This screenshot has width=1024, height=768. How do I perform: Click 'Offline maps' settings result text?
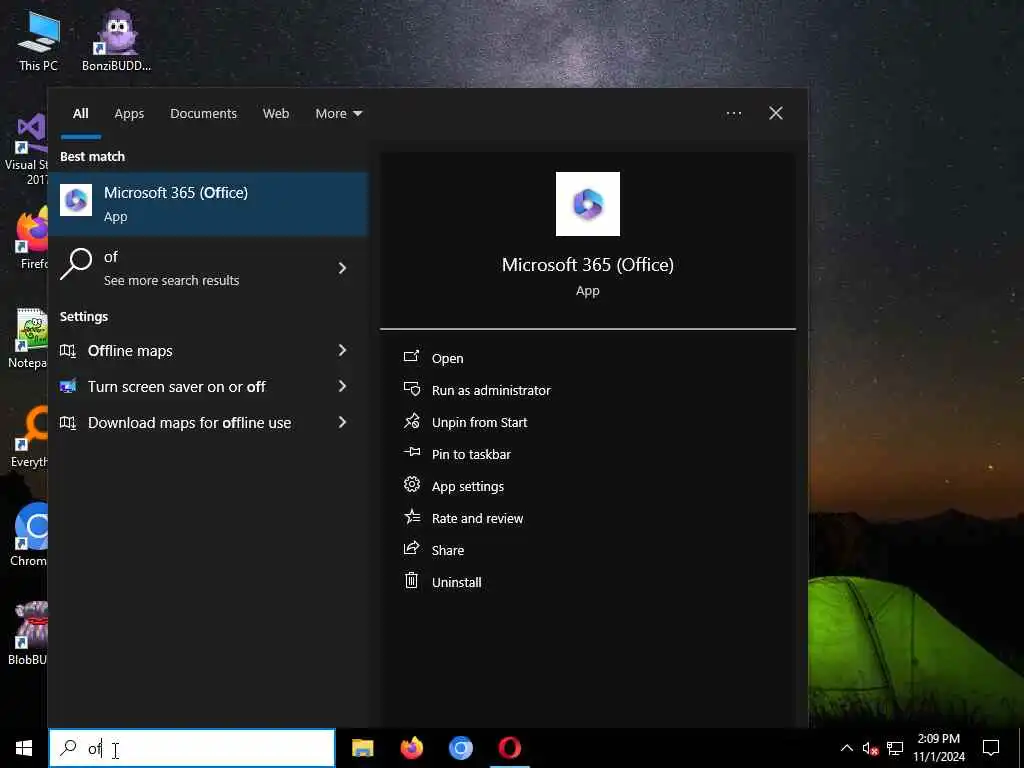pyautogui.click(x=130, y=351)
